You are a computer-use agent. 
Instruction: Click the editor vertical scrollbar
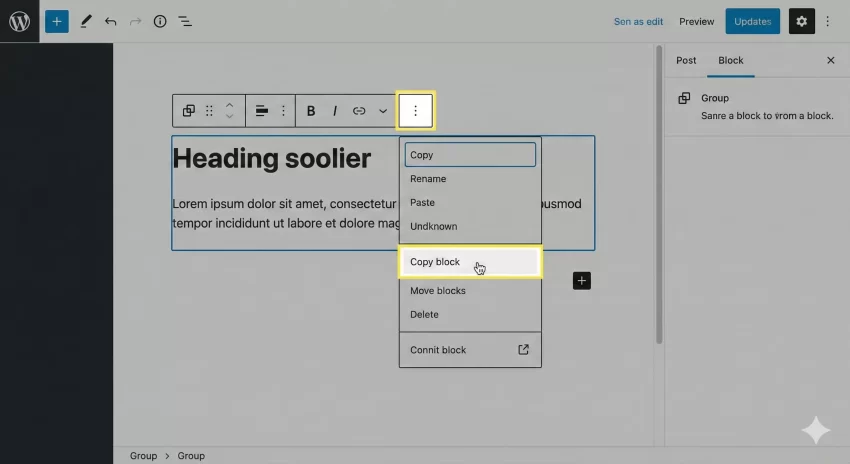(659, 195)
